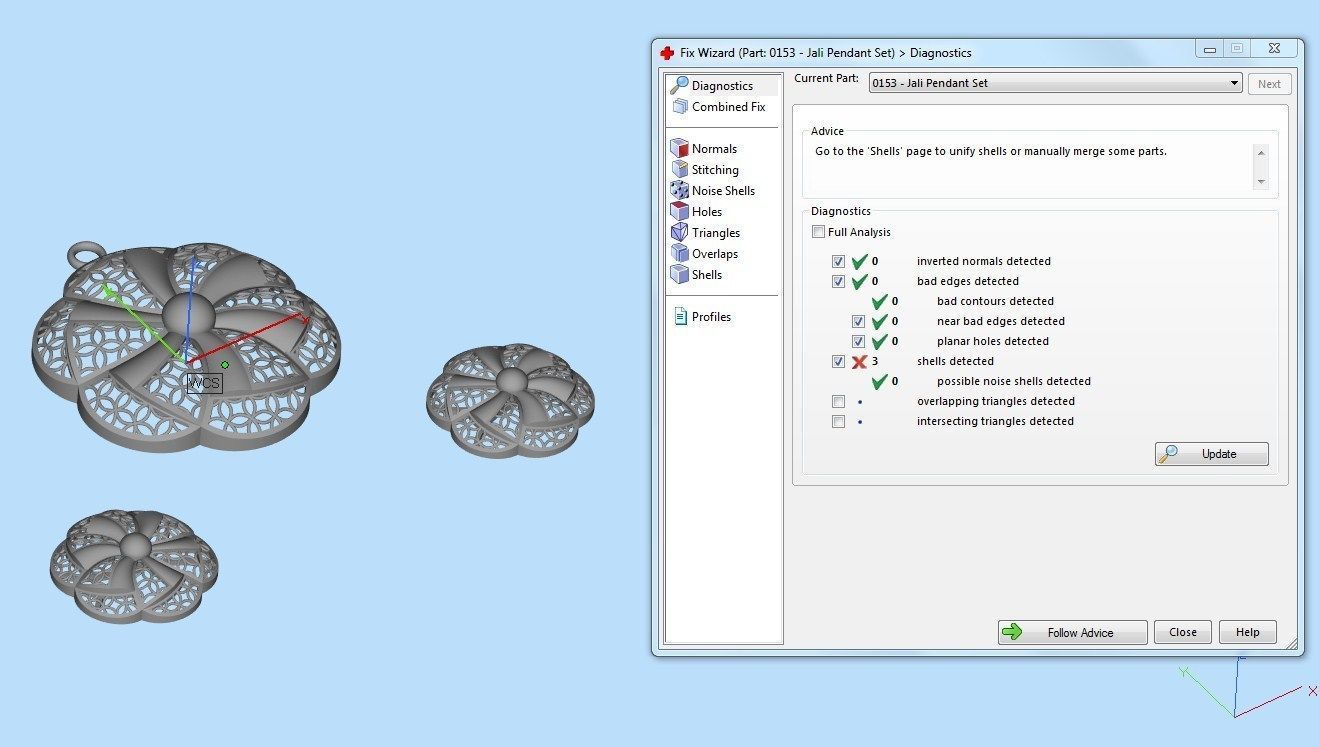Click the Help button
Image resolution: width=1319 pixels, height=747 pixels.
pyautogui.click(x=1247, y=632)
